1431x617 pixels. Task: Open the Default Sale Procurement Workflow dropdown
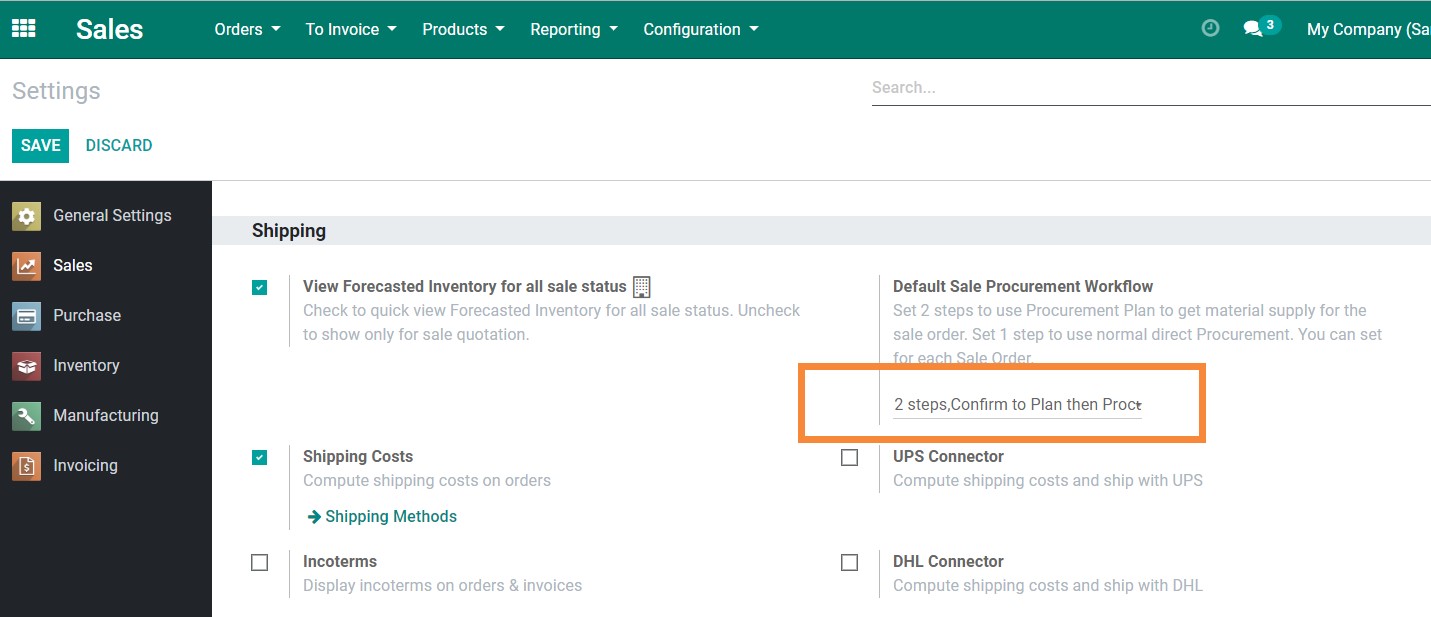tap(1018, 405)
